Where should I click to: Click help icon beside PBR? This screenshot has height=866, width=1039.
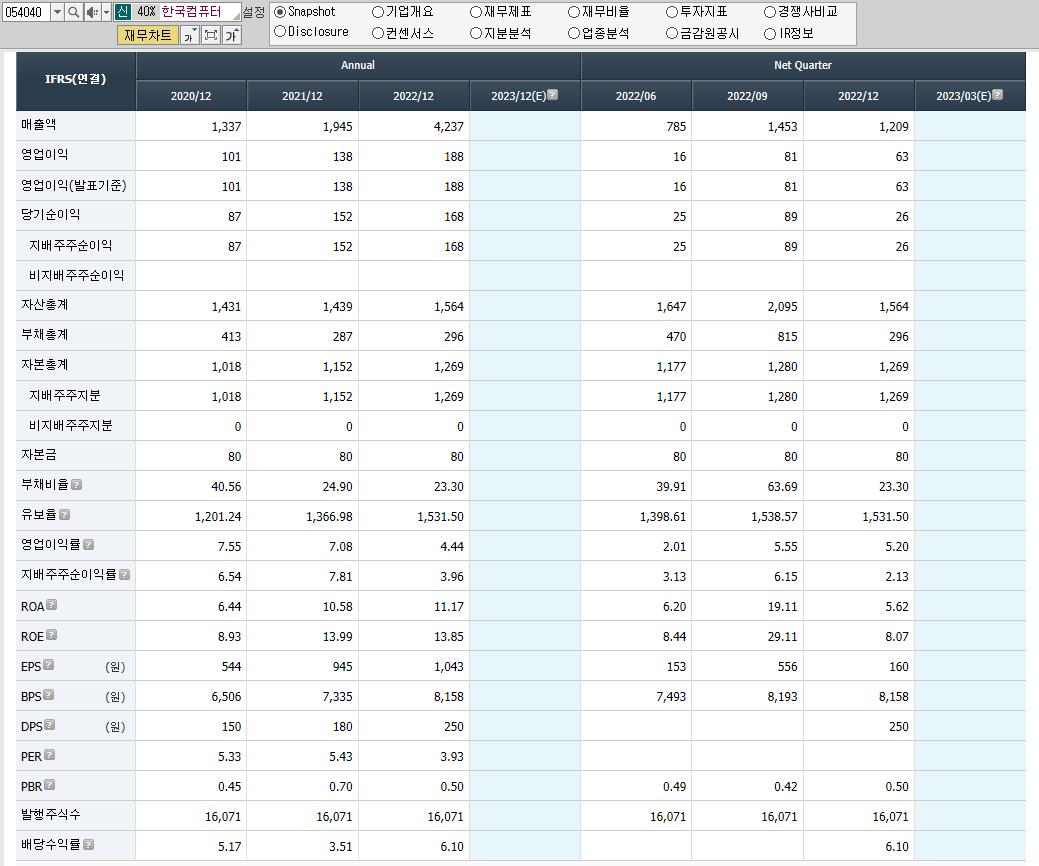tap(50, 785)
